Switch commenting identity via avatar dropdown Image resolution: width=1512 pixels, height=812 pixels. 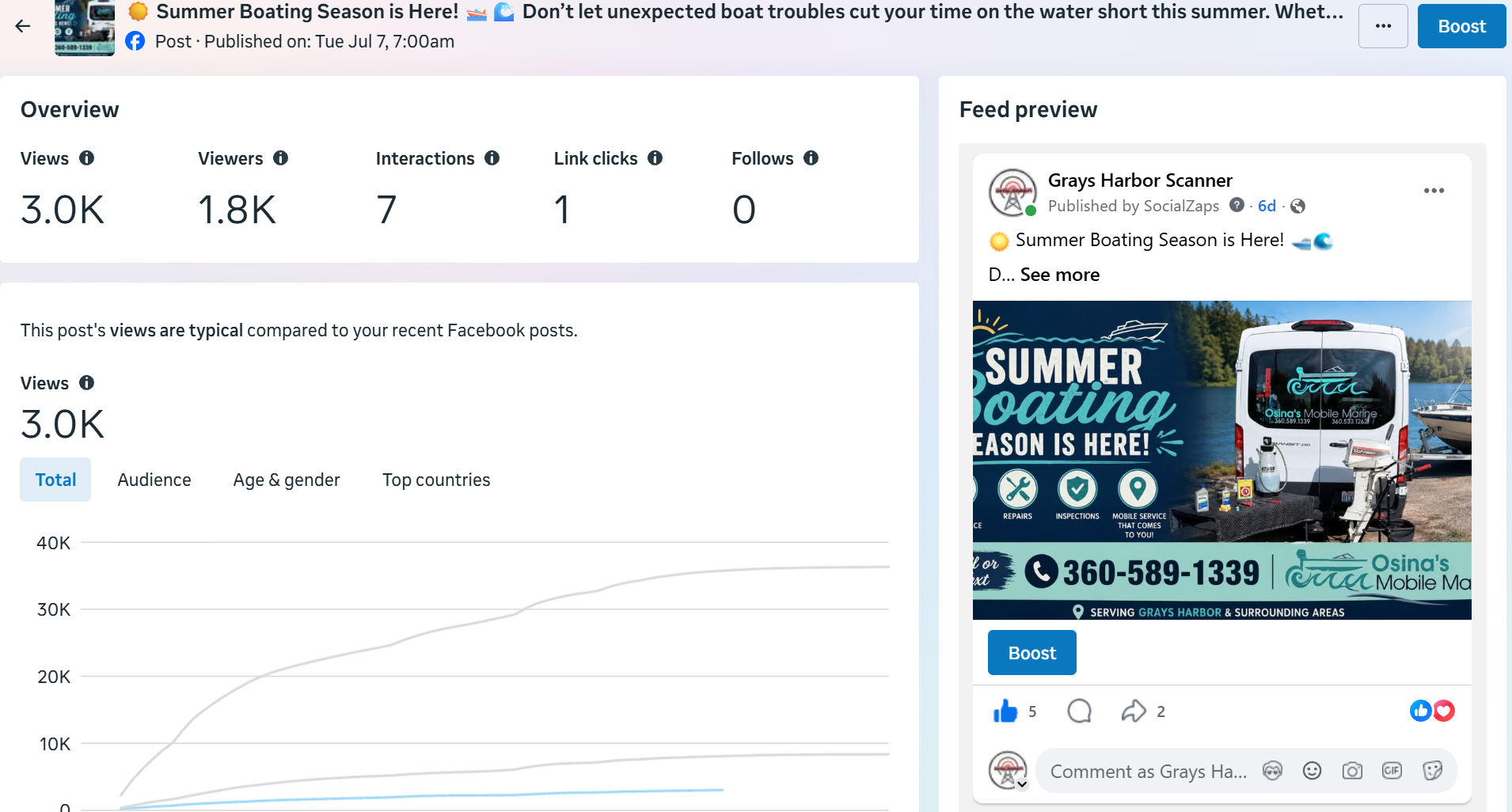(x=1008, y=771)
